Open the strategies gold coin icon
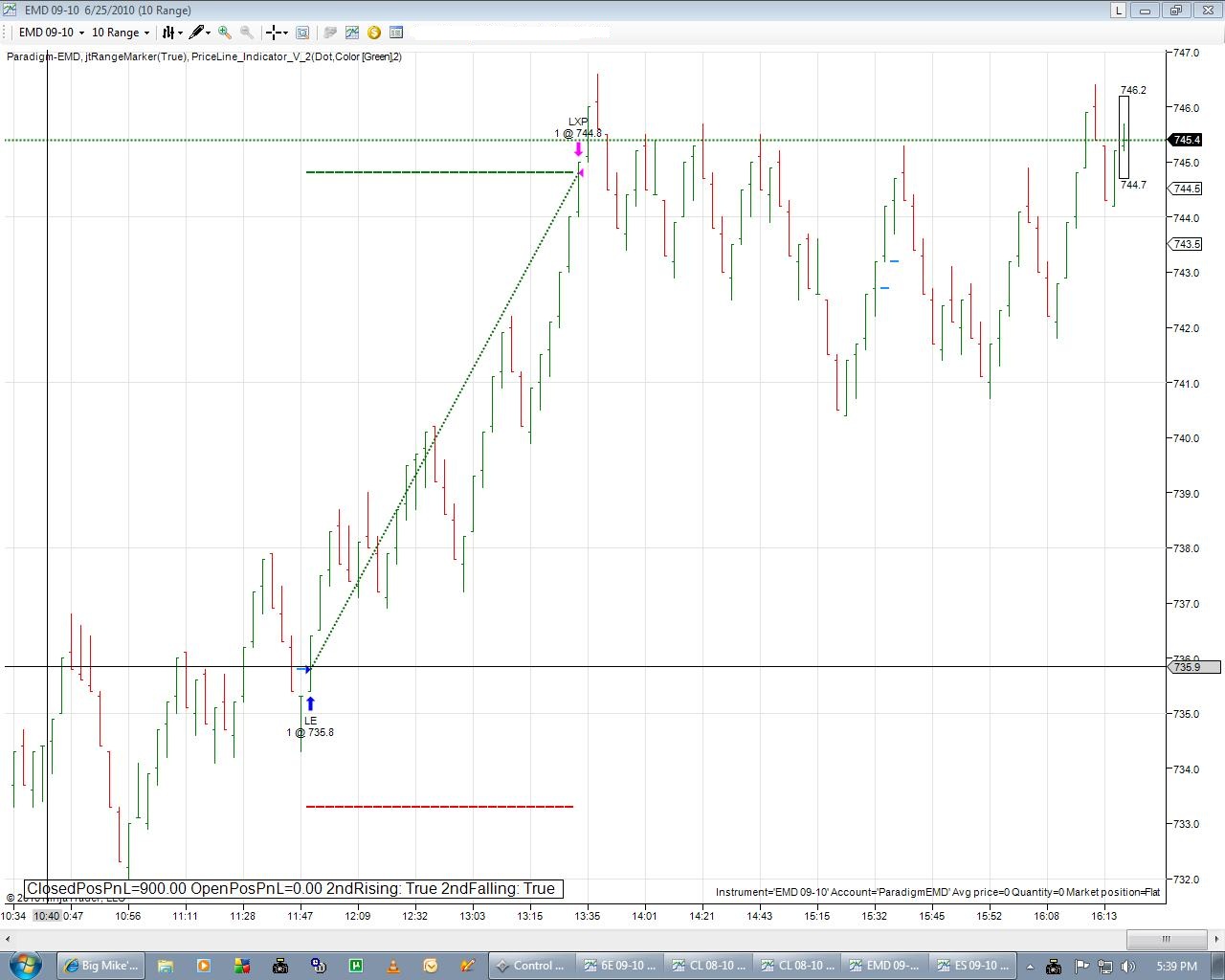Screen dimensions: 1225x980 [x=374, y=32]
